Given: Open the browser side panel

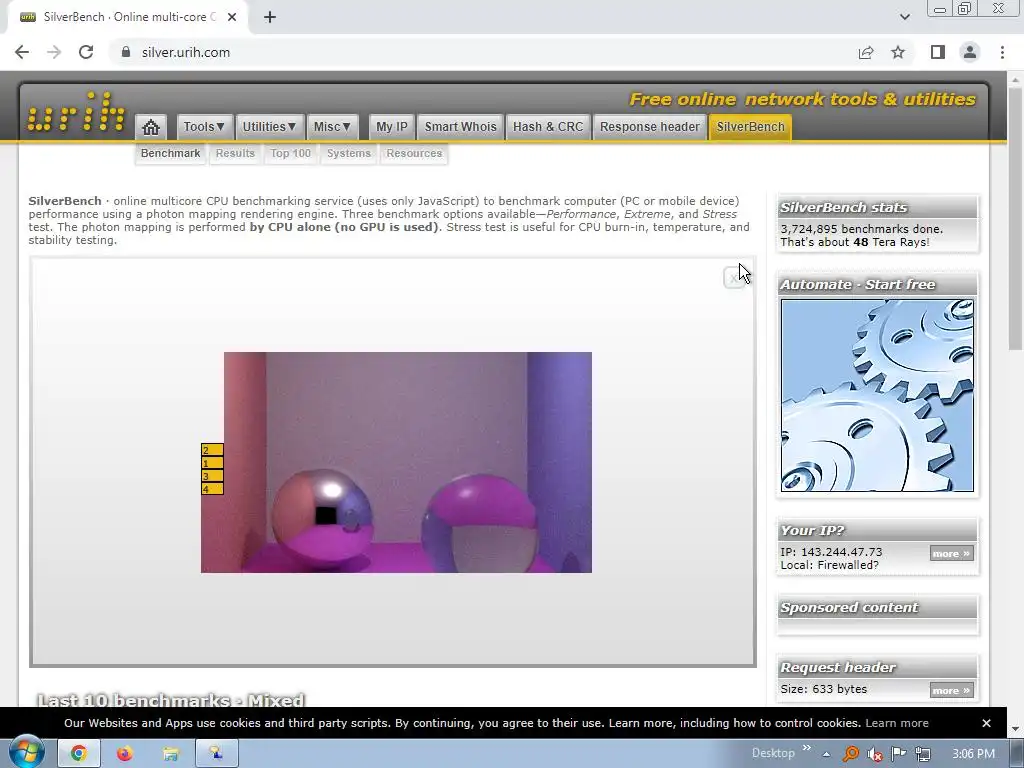Looking at the screenshot, I should coord(938,52).
